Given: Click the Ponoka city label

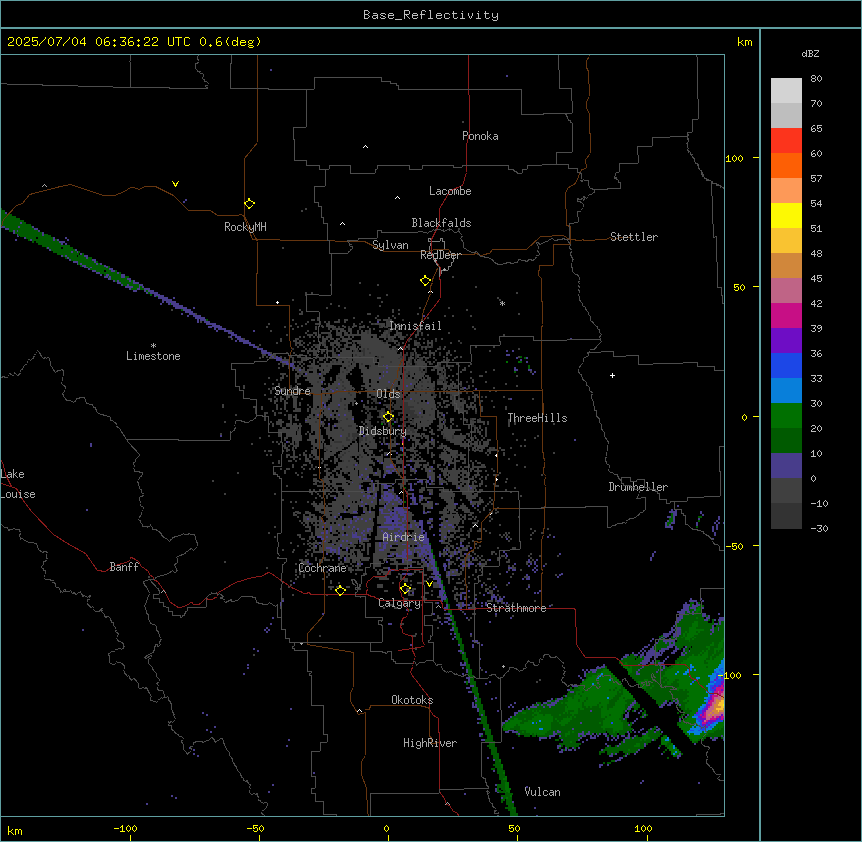Looking at the screenshot, I should 480,136.
